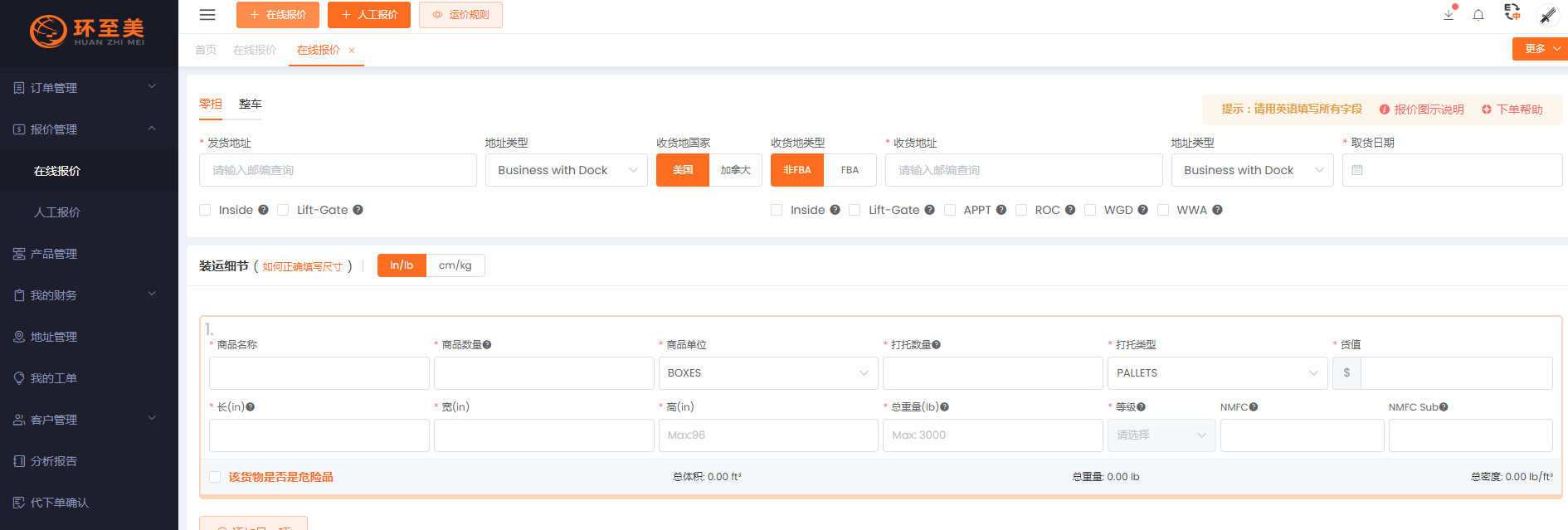Click the info icon beside 总重量(lb)
The image size is (1568, 530).
click(945, 407)
